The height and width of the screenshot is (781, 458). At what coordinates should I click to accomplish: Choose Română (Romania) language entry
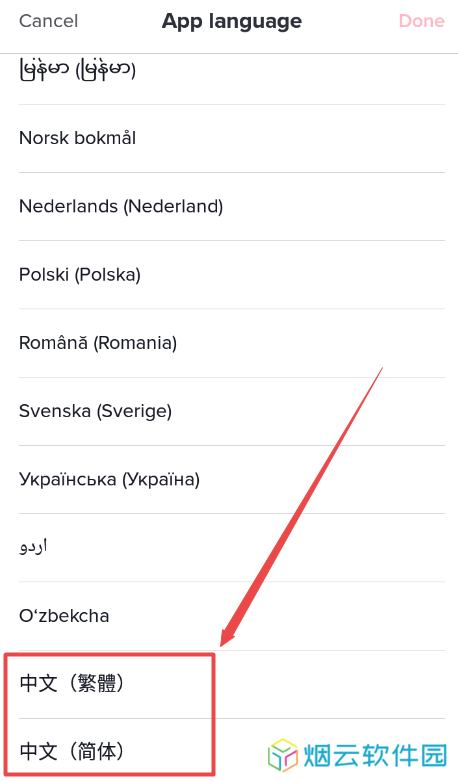pos(231,343)
